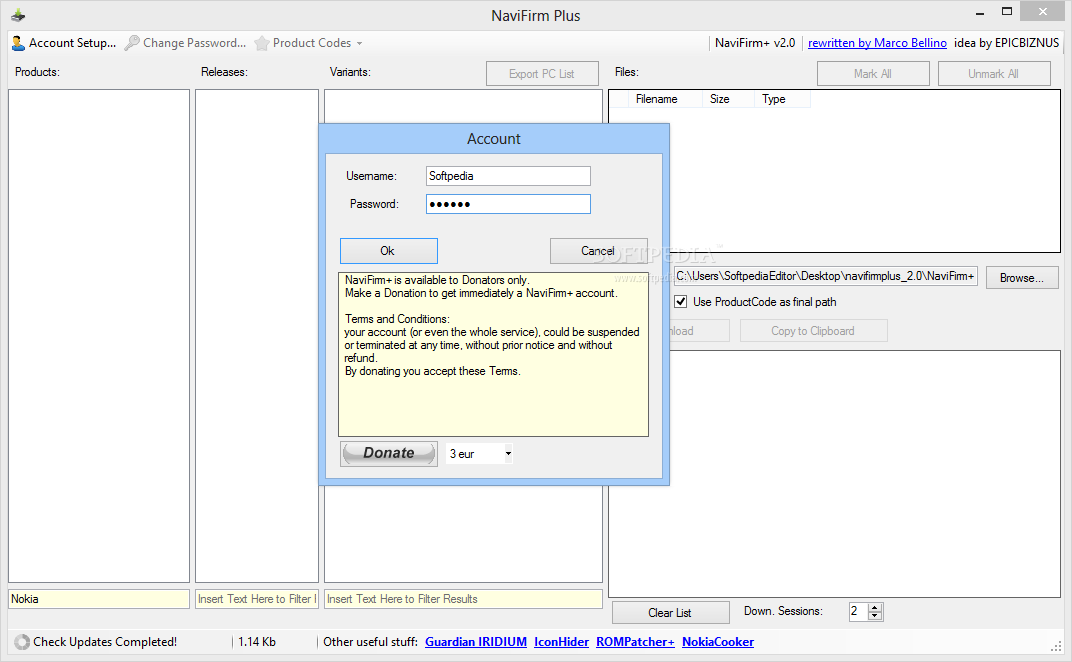
Task: Open the Guardian IRIDIUM link
Action: (476, 641)
